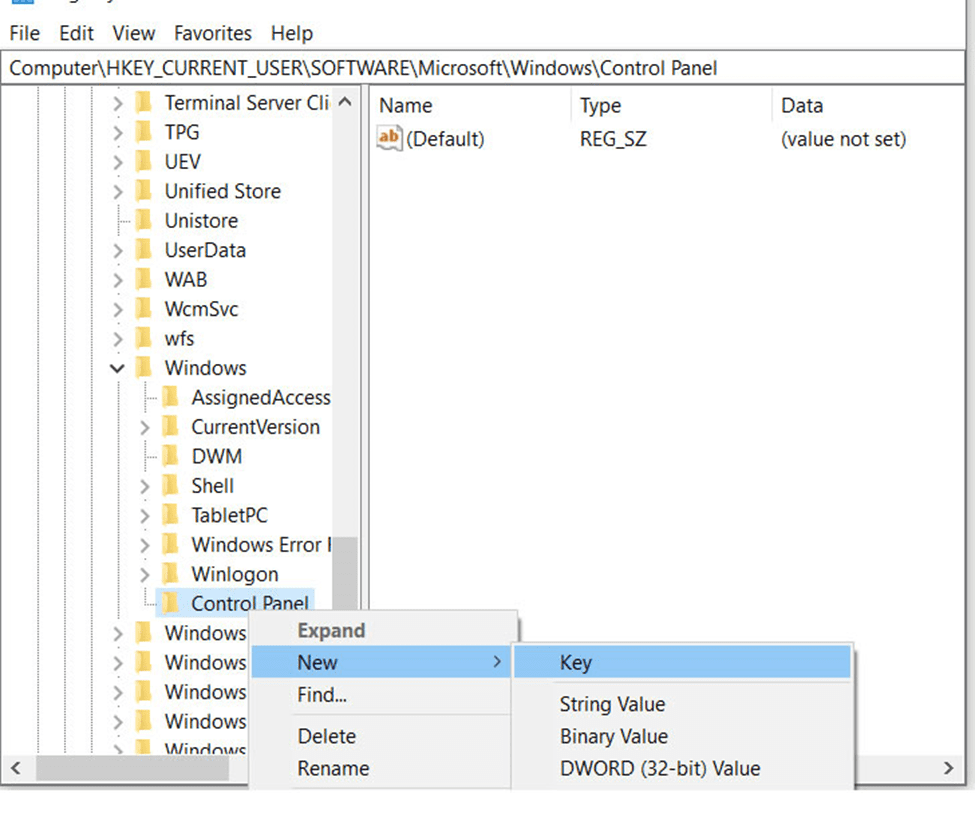Click the Winlogon folder icon
This screenshot has height=829, width=975.
[x=171, y=574]
